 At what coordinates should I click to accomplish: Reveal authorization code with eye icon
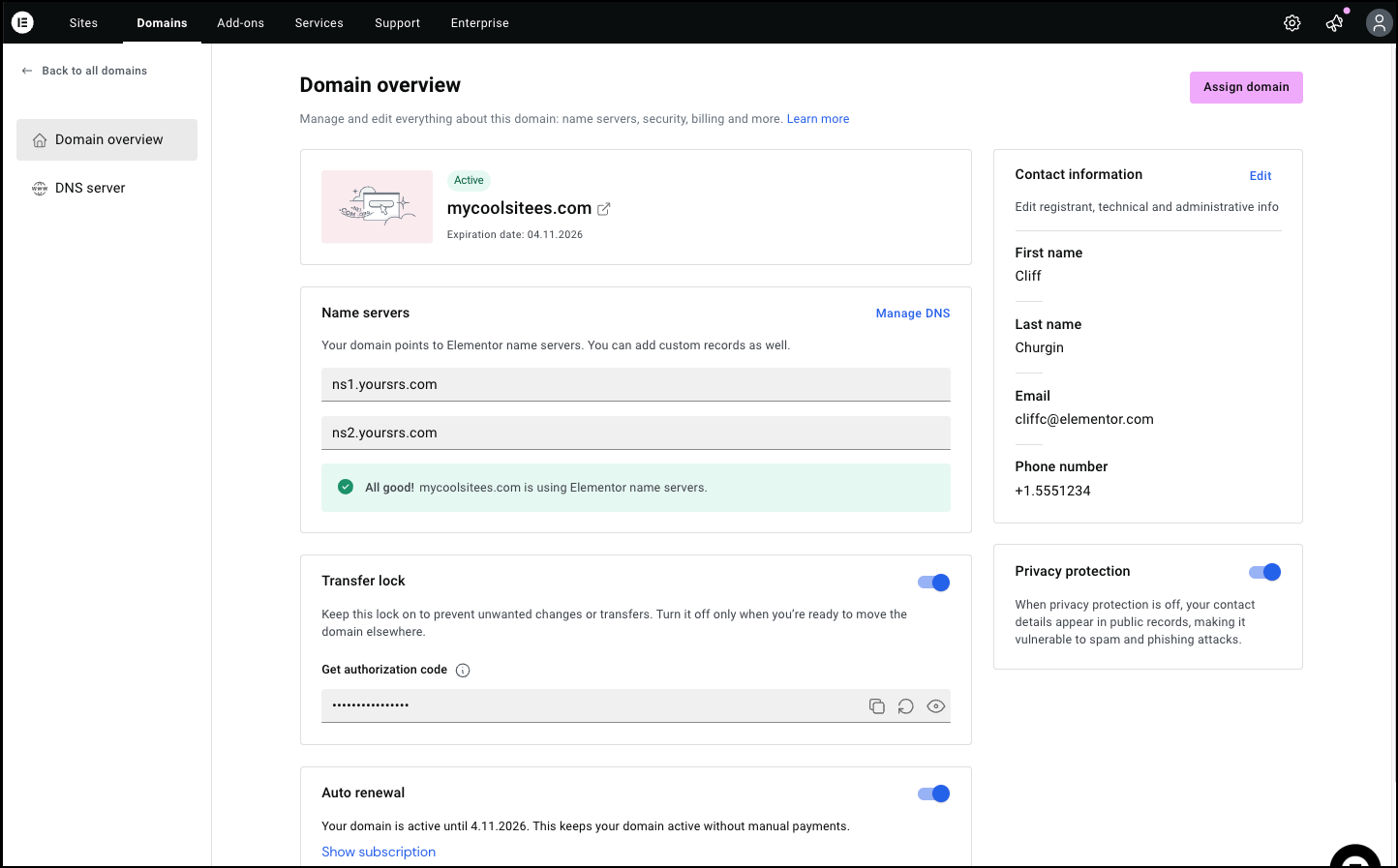tap(935, 706)
